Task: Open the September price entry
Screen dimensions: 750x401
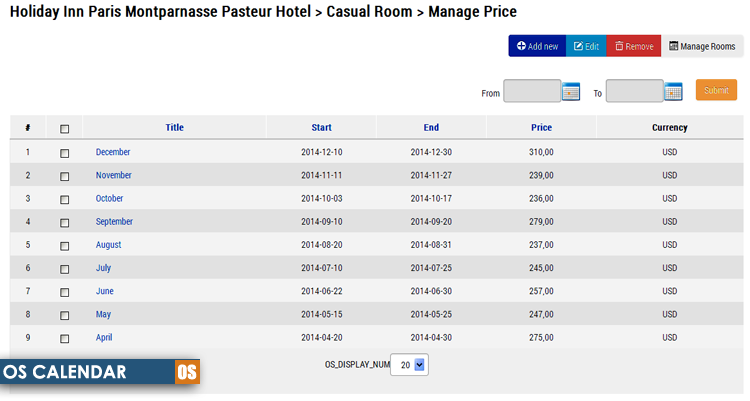Action: coord(114,222)
